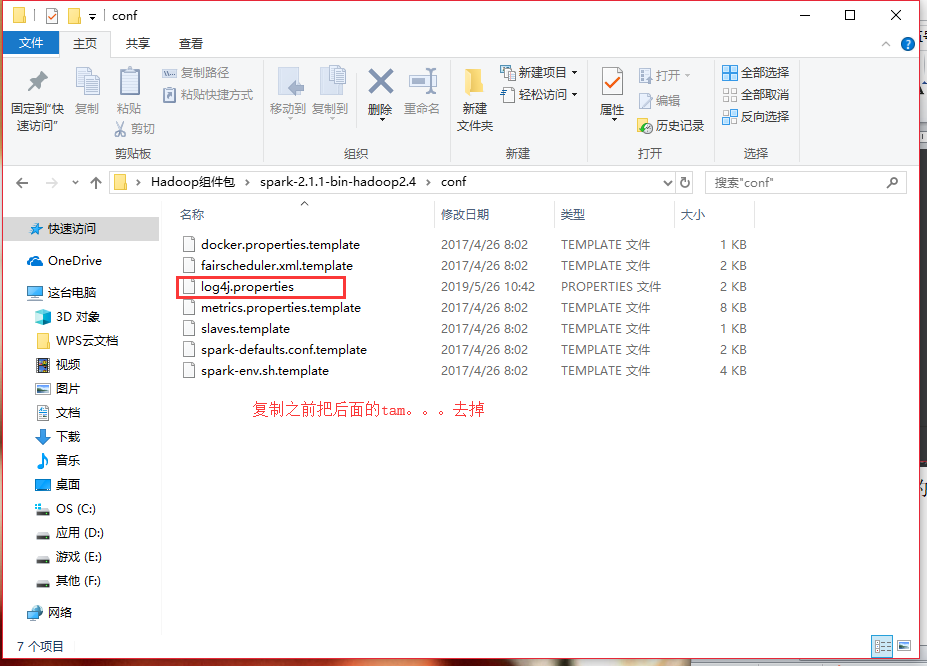Click Pin to Quick Access icon
The width and height of the screenshot is (927, 666).
37,85
